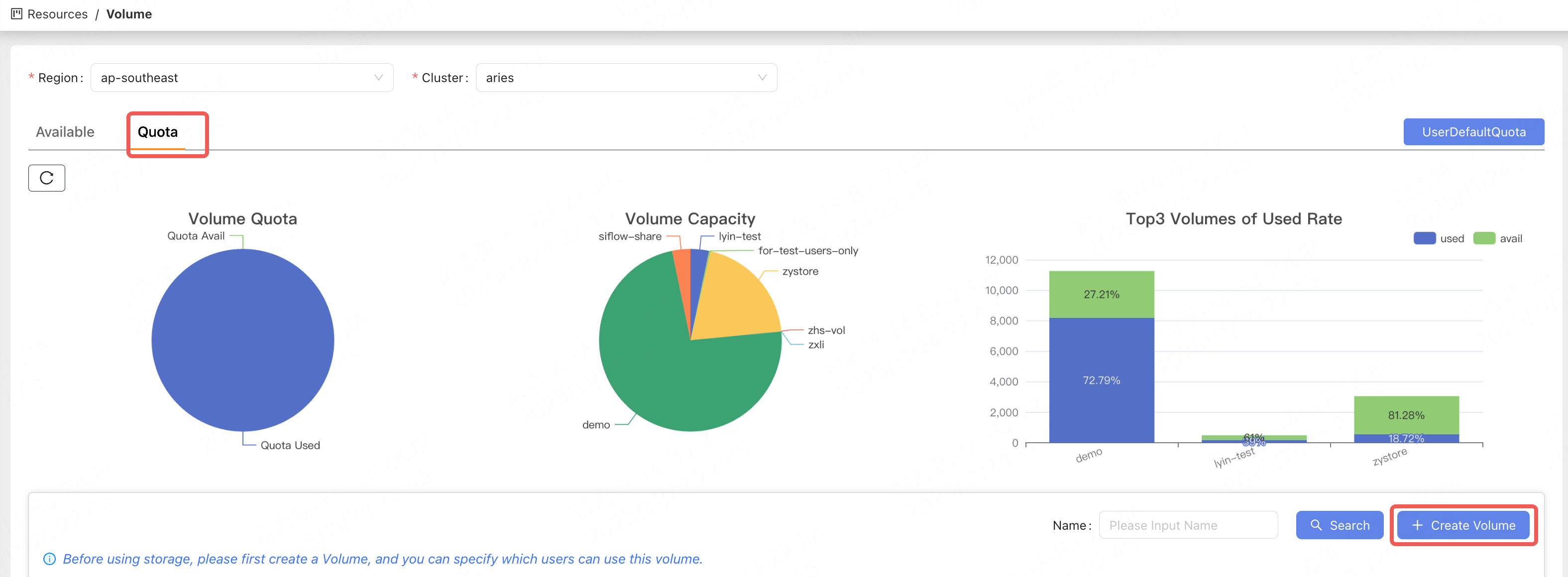Click the blue lyin-test pie slice
Image resolution: width=1568 pixels, height=577 pixels.
[697, 274]
